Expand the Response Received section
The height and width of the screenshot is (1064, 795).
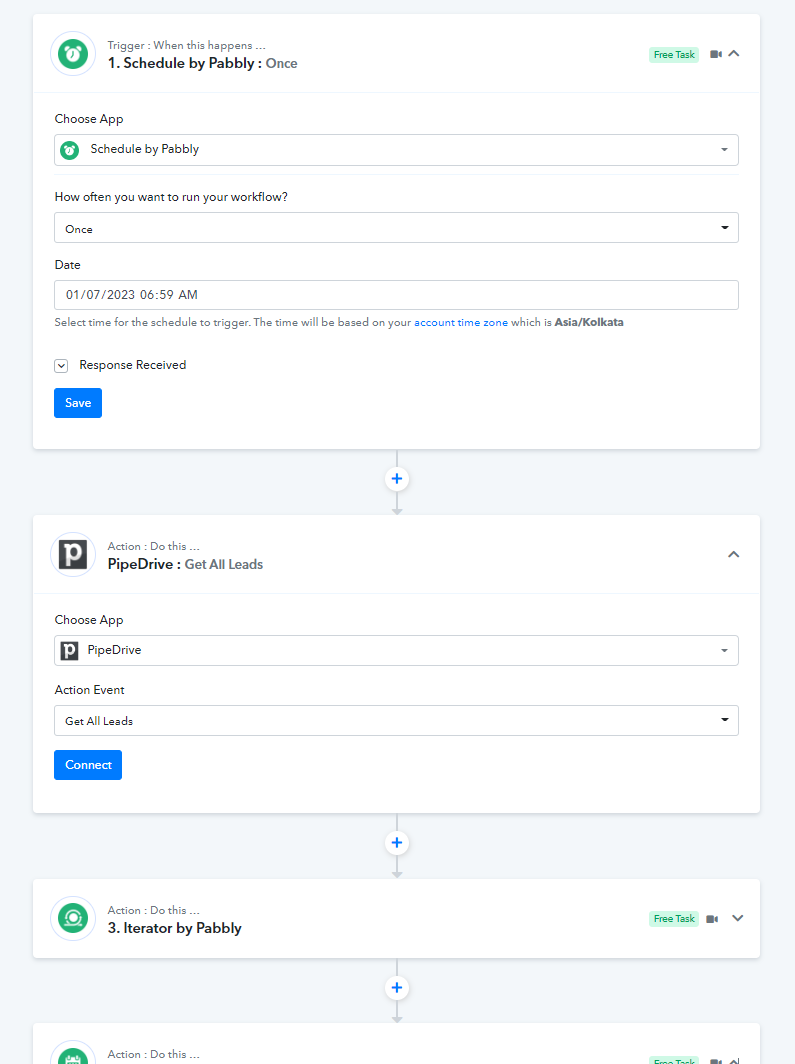(61, 366)
